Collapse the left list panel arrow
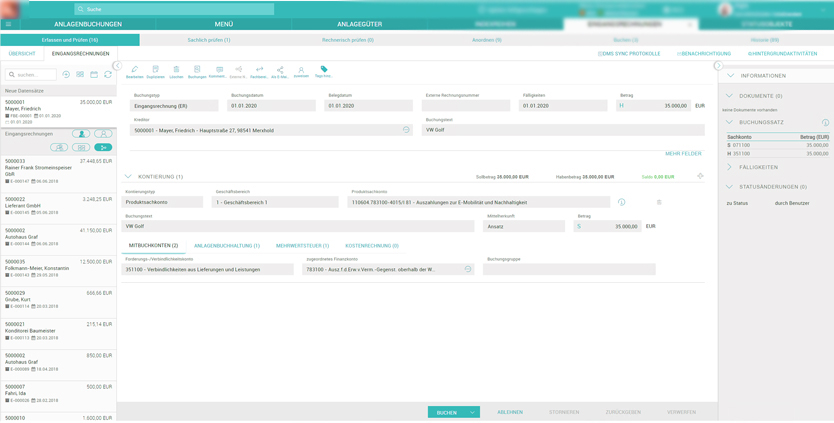 117,66
